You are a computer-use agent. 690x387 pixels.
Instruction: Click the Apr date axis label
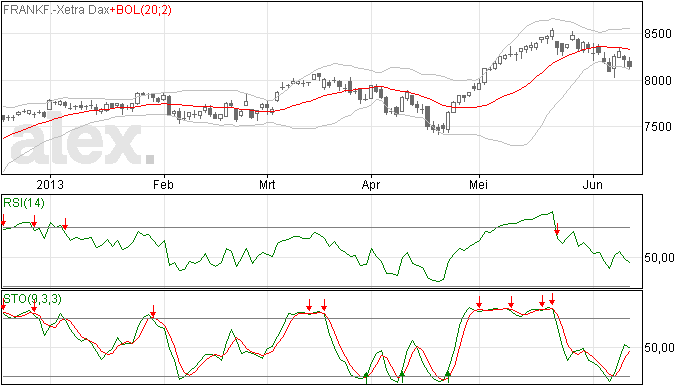click(x=371, y=185)
